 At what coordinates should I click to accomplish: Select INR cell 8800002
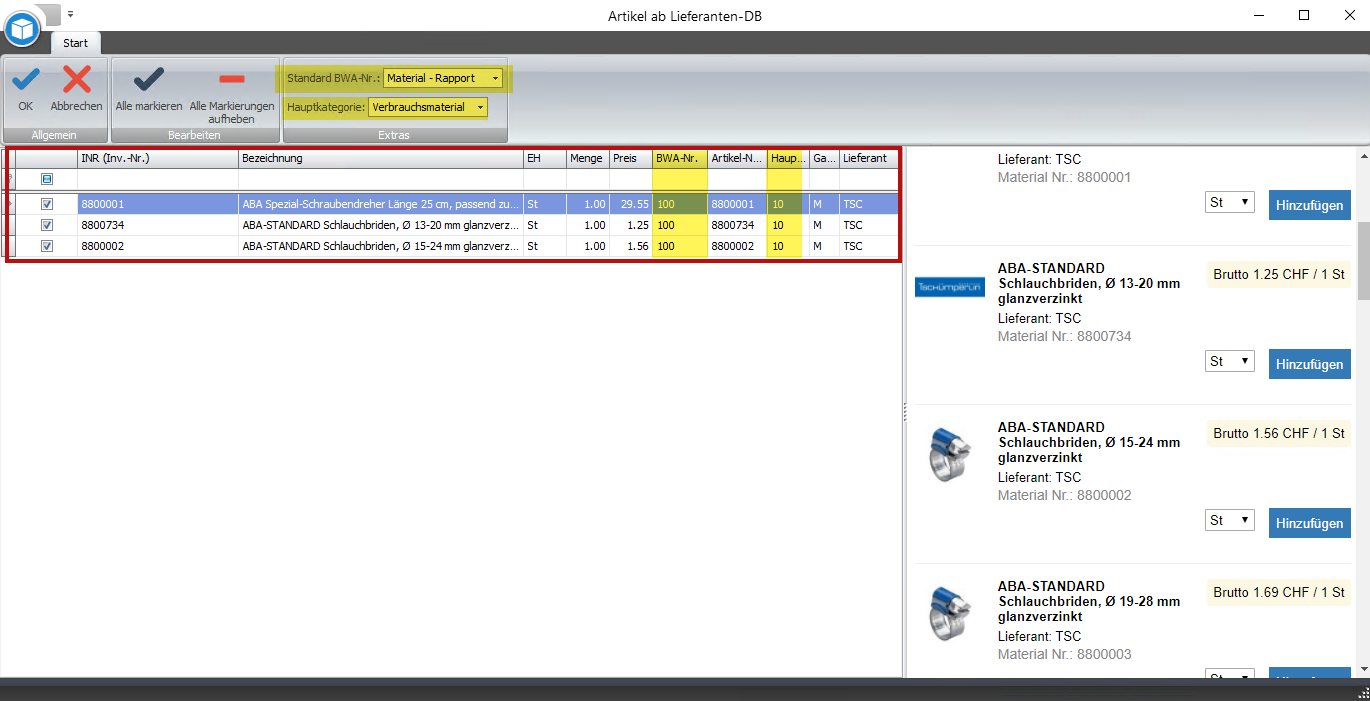(158, 246)
